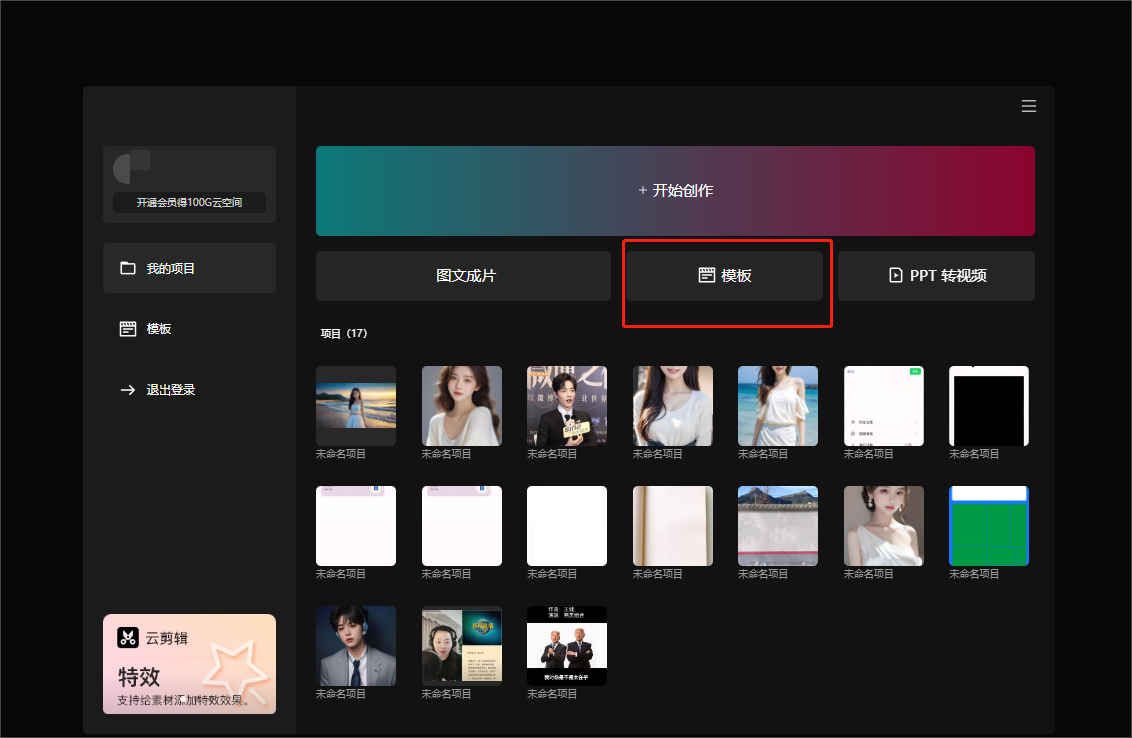Open the 图文成片 feature

point(463,276)
